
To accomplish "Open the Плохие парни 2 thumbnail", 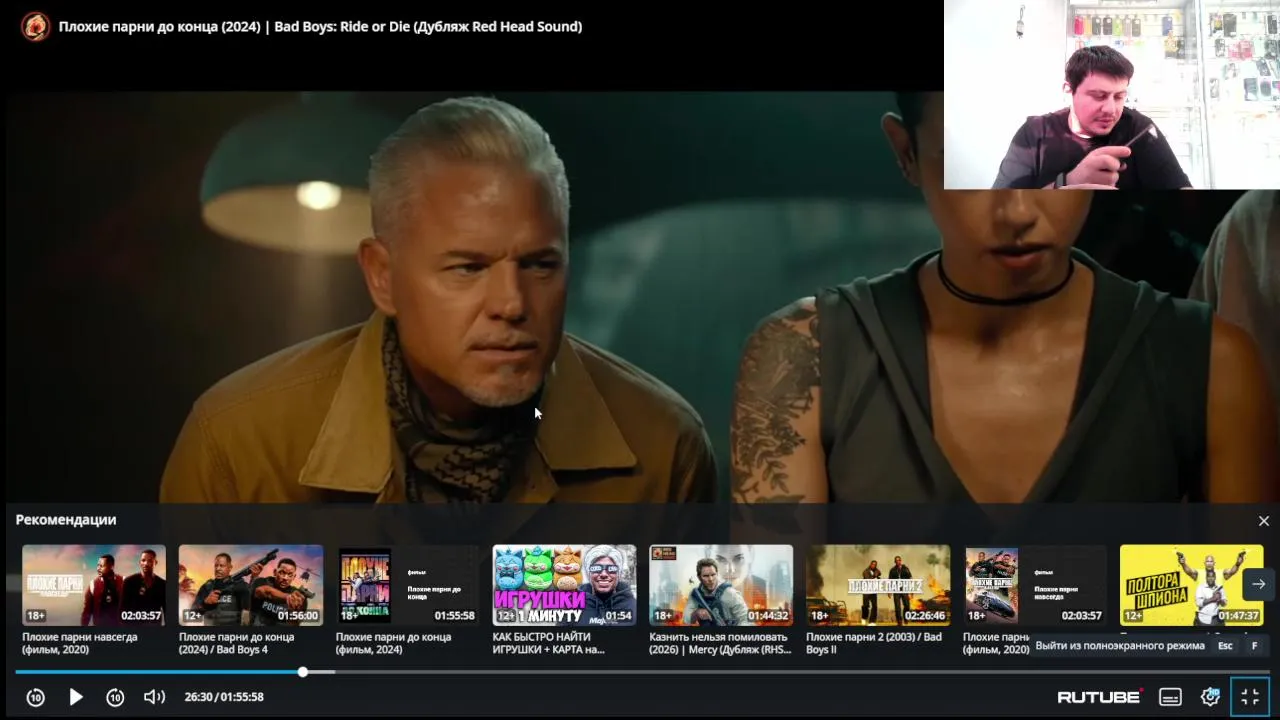I will coord(878,585).
